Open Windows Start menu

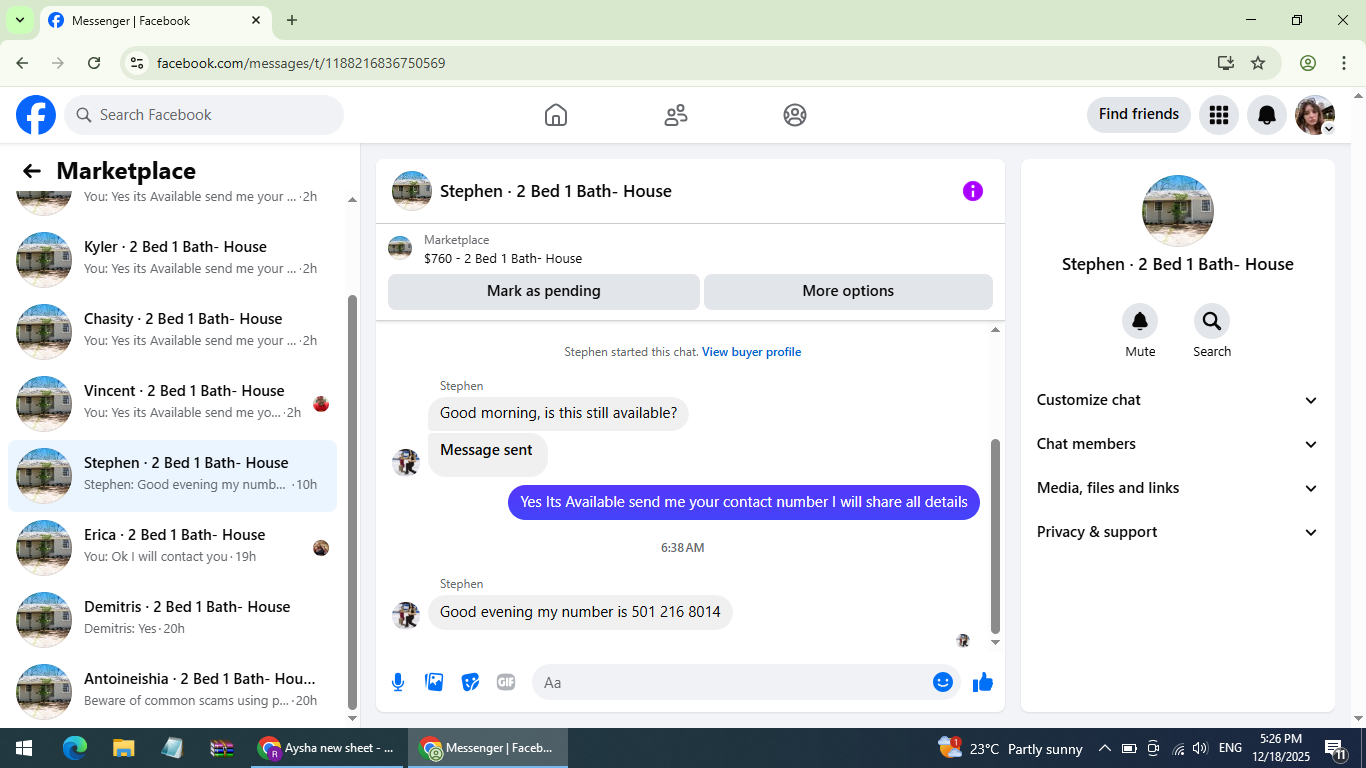pyautogui.click(x=24, y=748)
